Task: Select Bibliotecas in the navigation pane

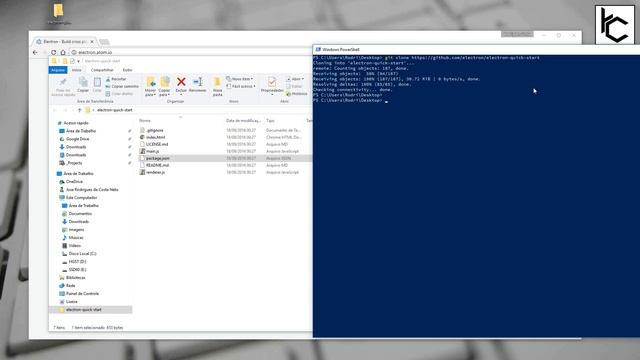Action: 76,278
